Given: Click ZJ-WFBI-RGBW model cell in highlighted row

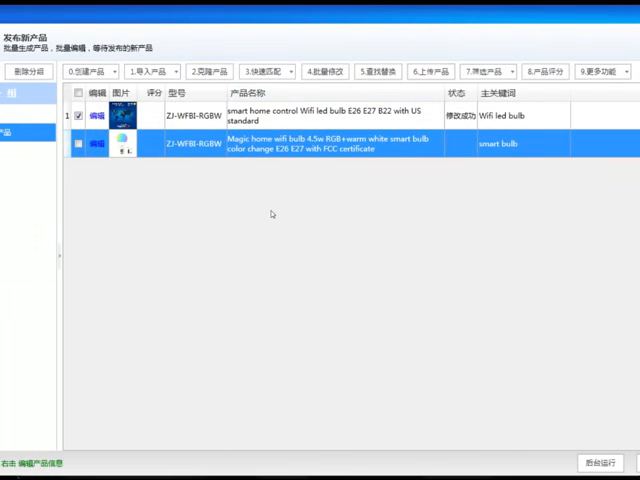Looking at the screenshot, I should pos(194,144).
